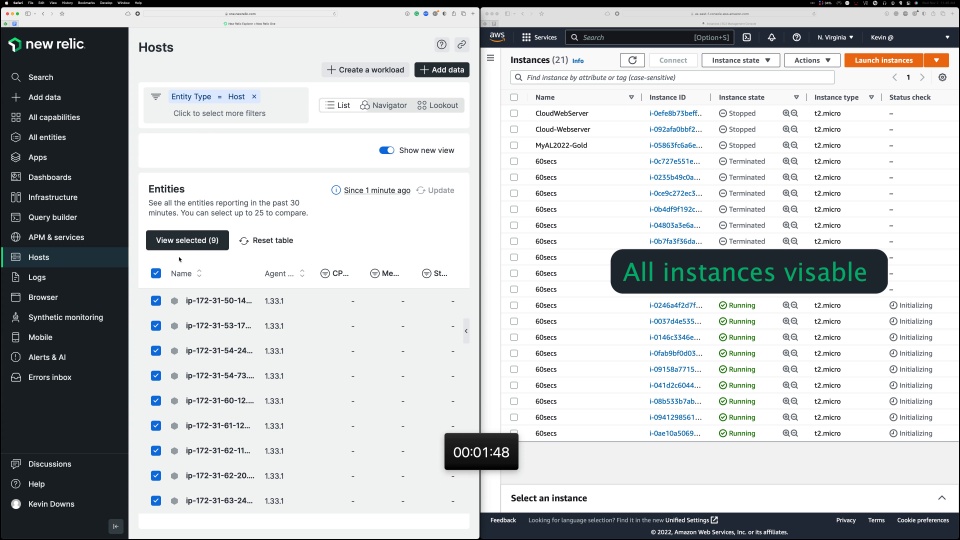Uncheck the select-all entities checkbox

pos(156,273)
